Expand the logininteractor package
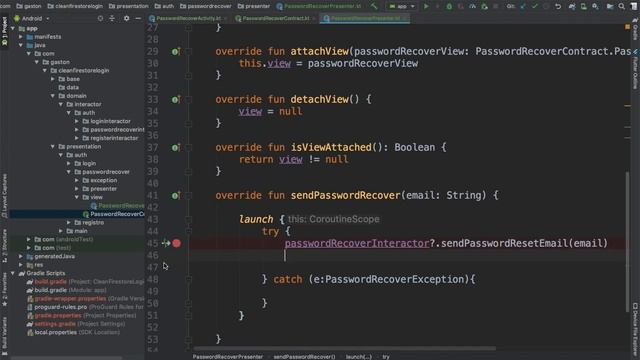Image resolution: width=640 pixels, height=360 pixels. 76,121
